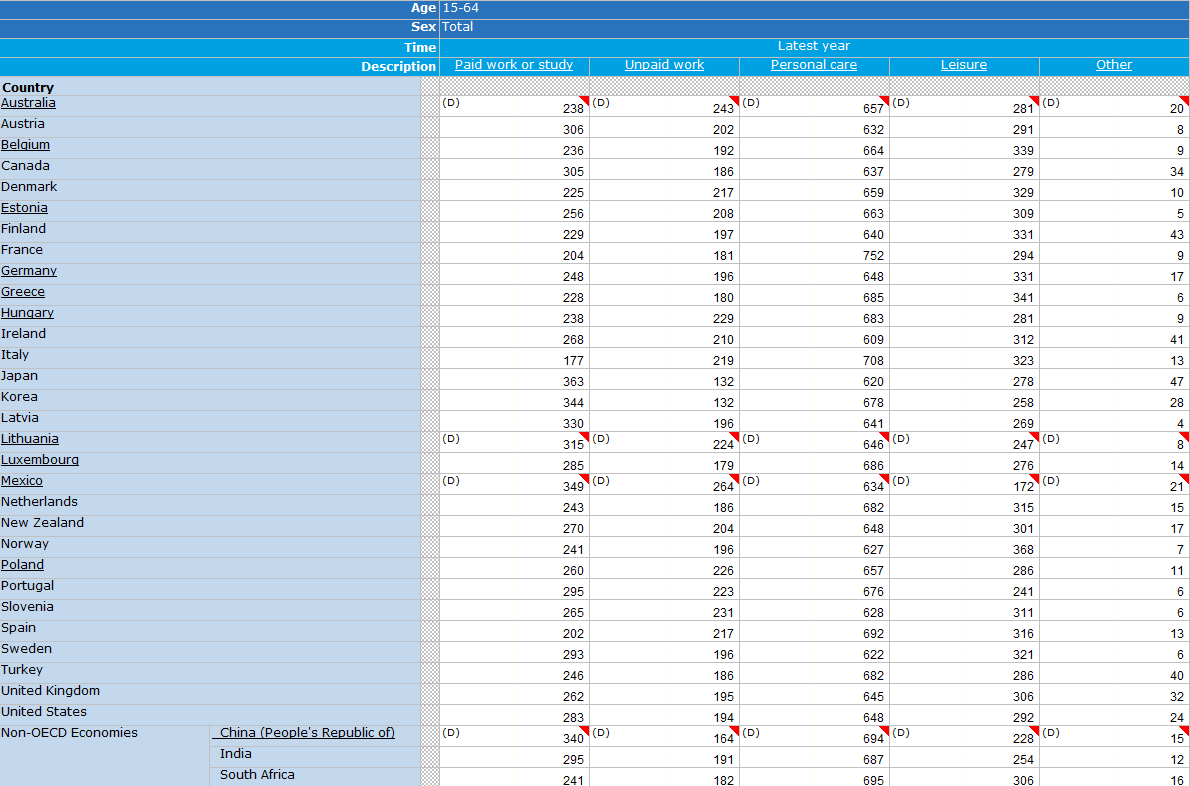Select Japan's Paid work value 363
This screenshot has width=1190, height=786.
(x=573, y=382)
